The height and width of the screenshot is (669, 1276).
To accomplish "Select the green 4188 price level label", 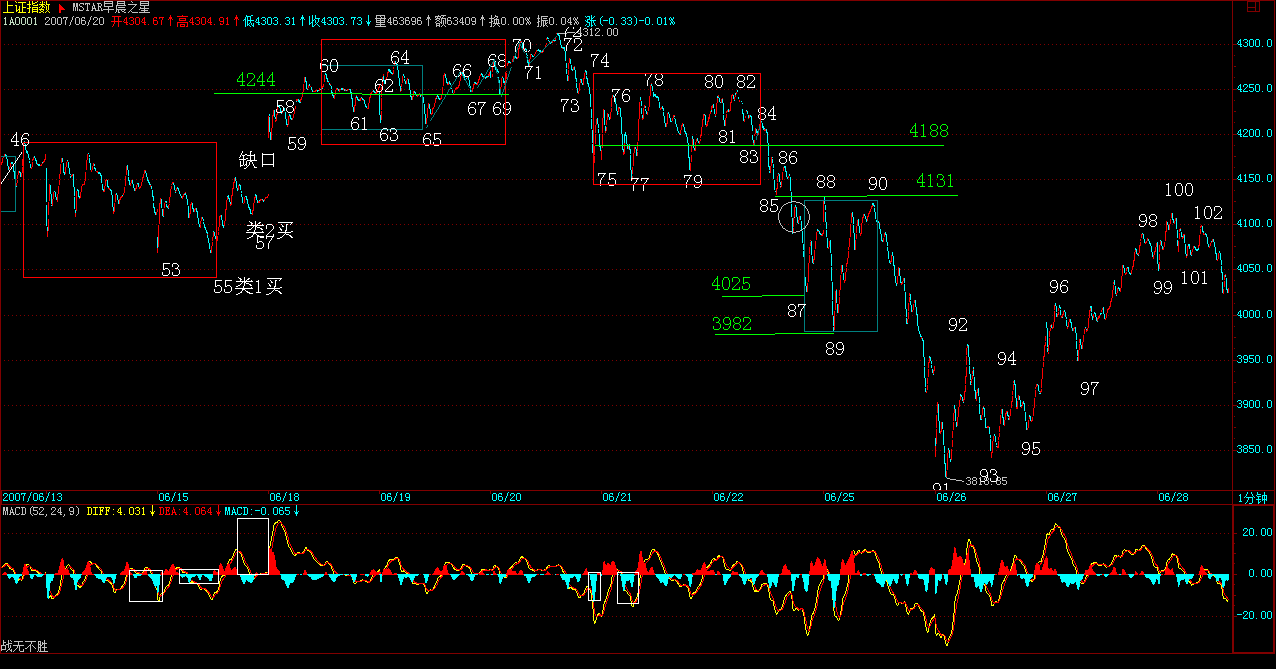I will [928, 131].
